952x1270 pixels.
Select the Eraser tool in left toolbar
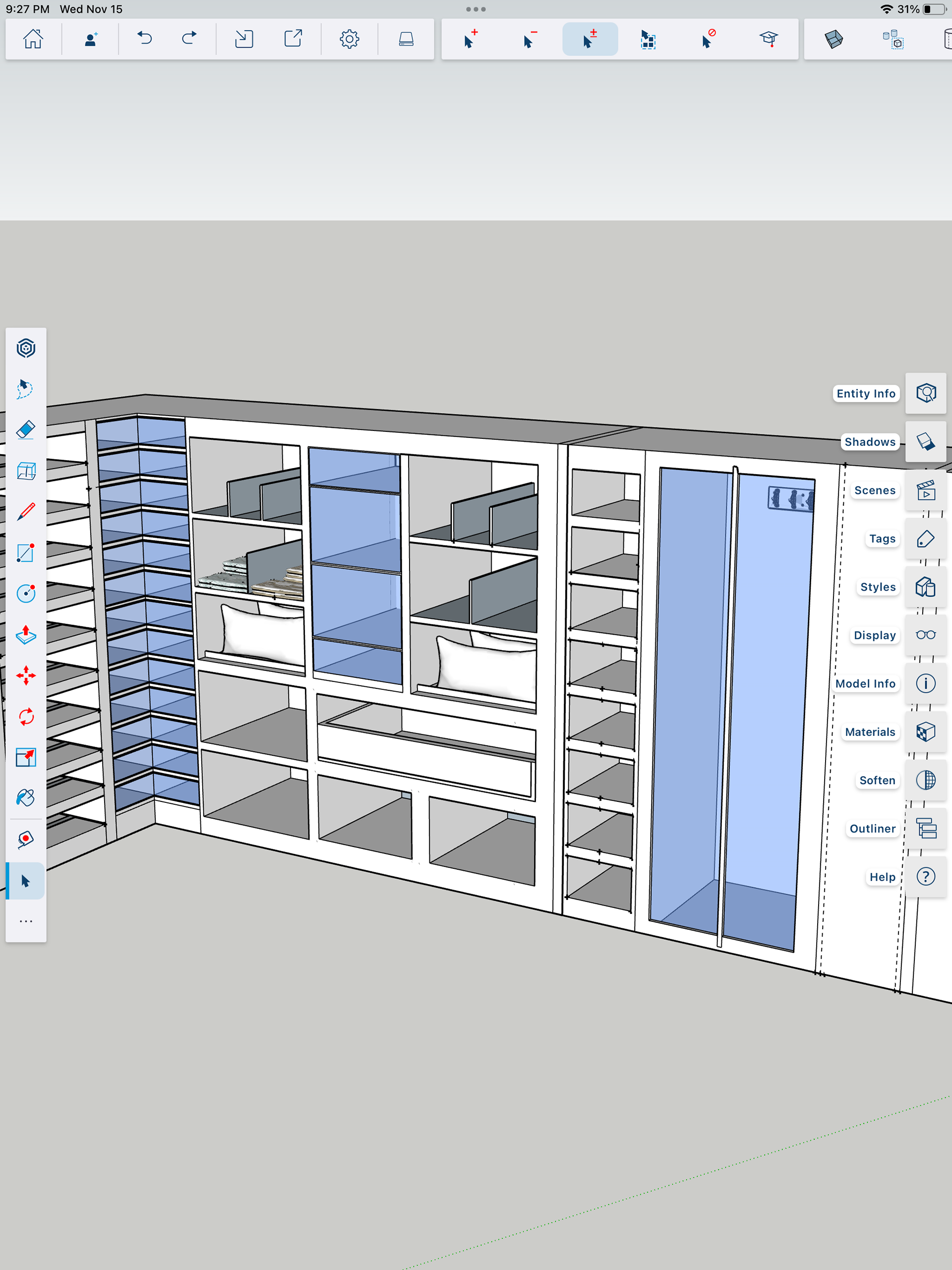26,429
